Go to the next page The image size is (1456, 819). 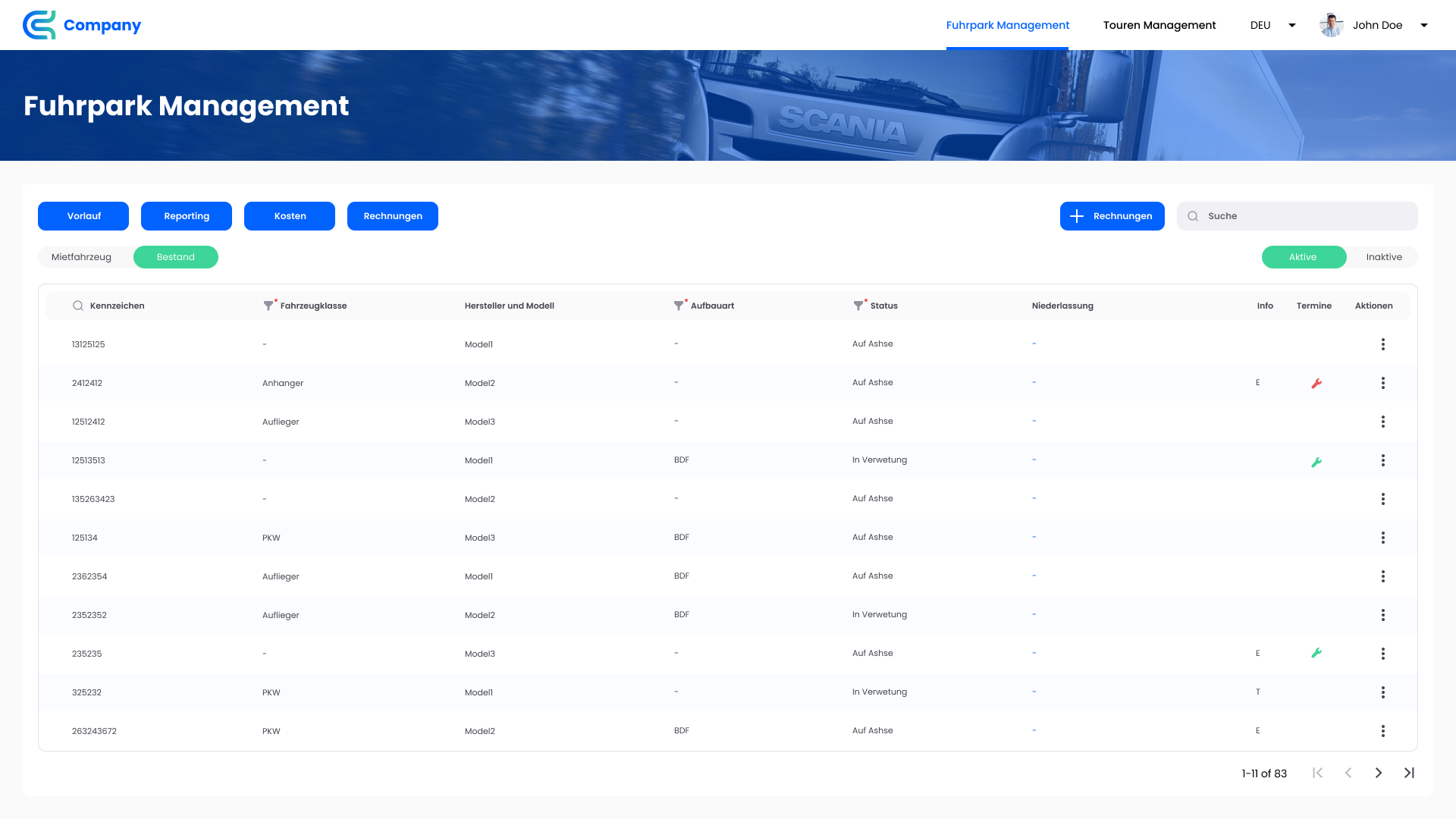pyautogui.click(x=1379, y=773)
